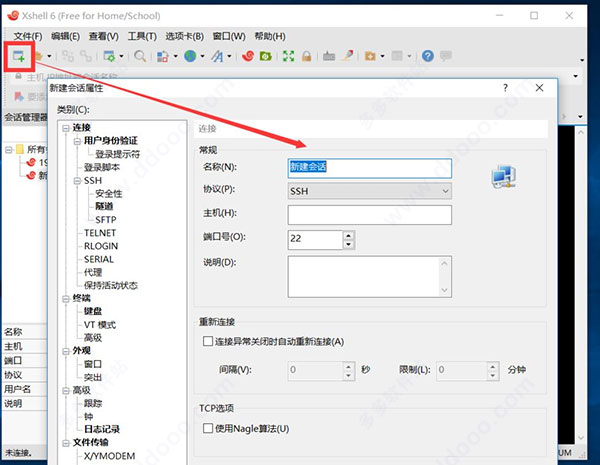Select 日志记录 in category tree

102,429
